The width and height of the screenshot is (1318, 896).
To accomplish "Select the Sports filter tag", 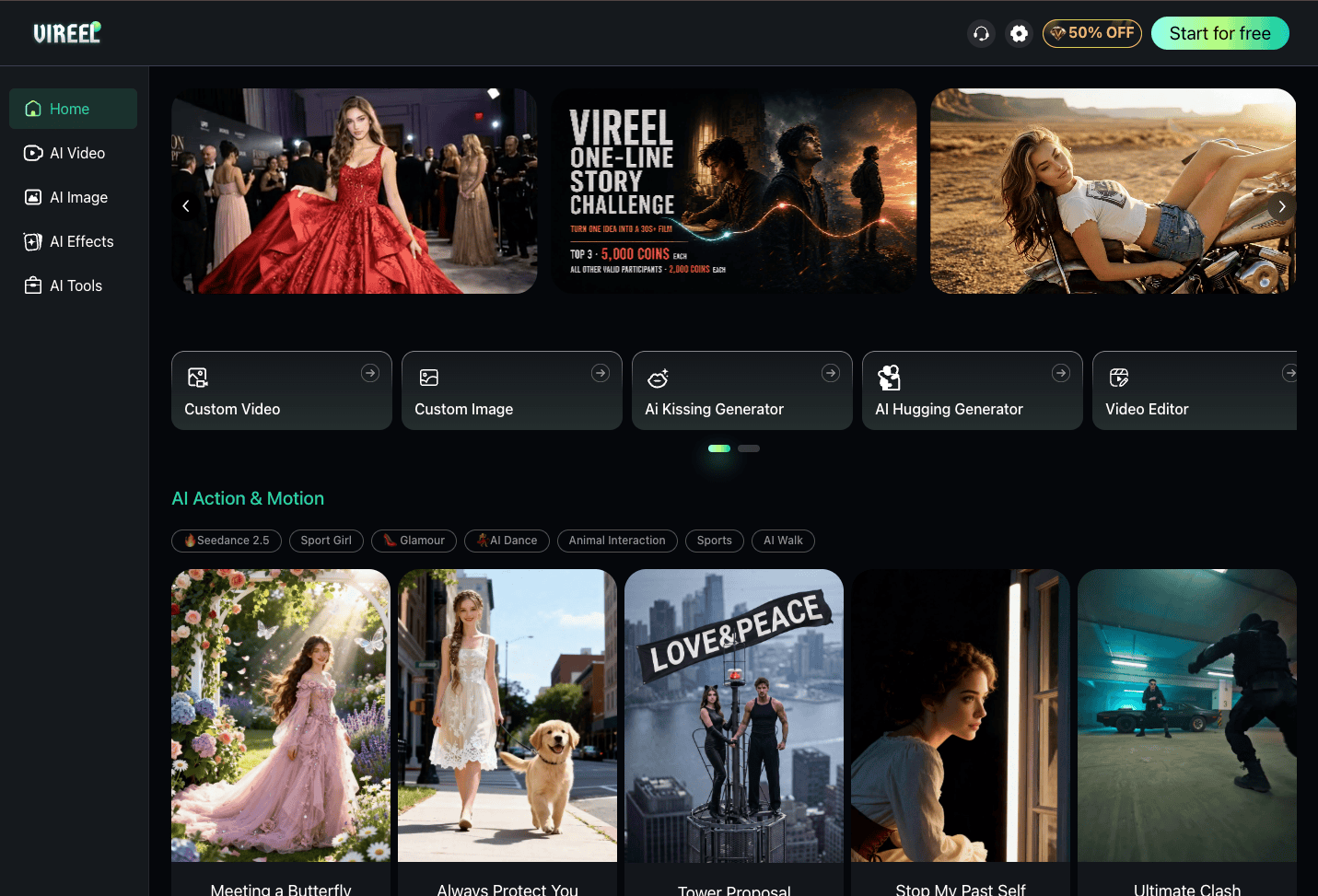I will (715, 541).
